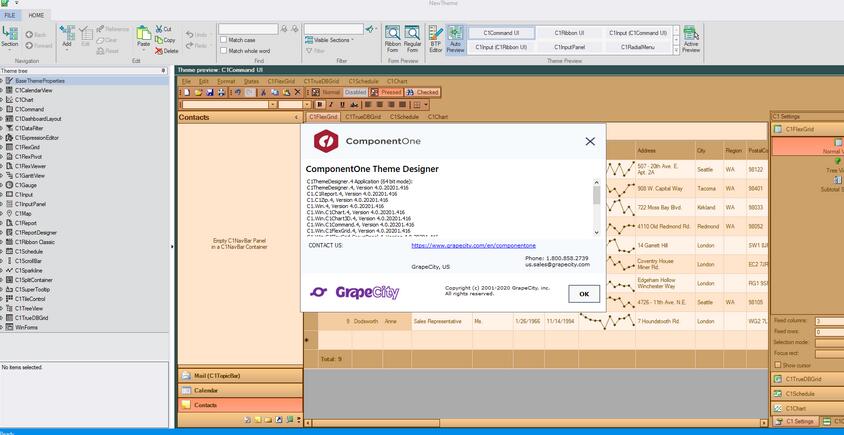The image size is (844, 435).
Task: Click the Find search input field
Action: pos(248,29)
